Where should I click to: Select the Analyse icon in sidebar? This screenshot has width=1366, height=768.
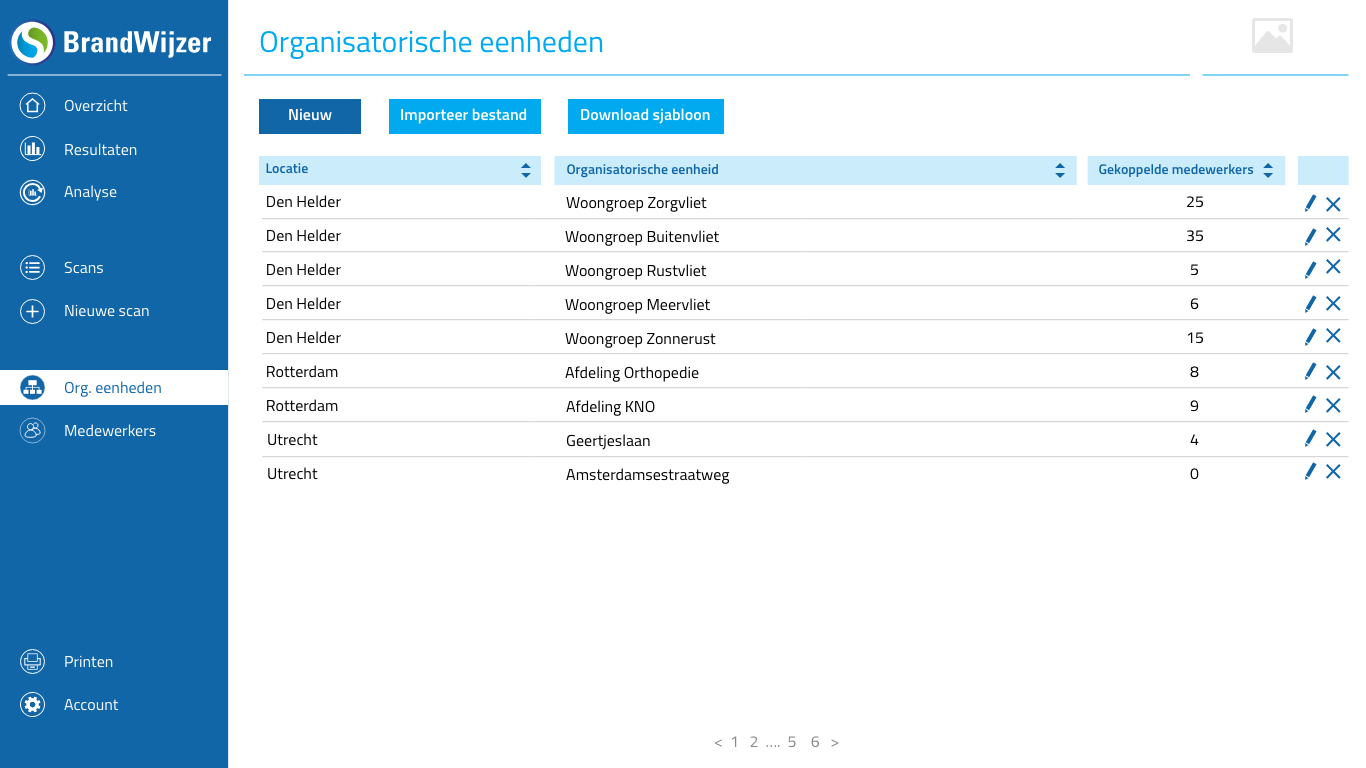[33, 192]
